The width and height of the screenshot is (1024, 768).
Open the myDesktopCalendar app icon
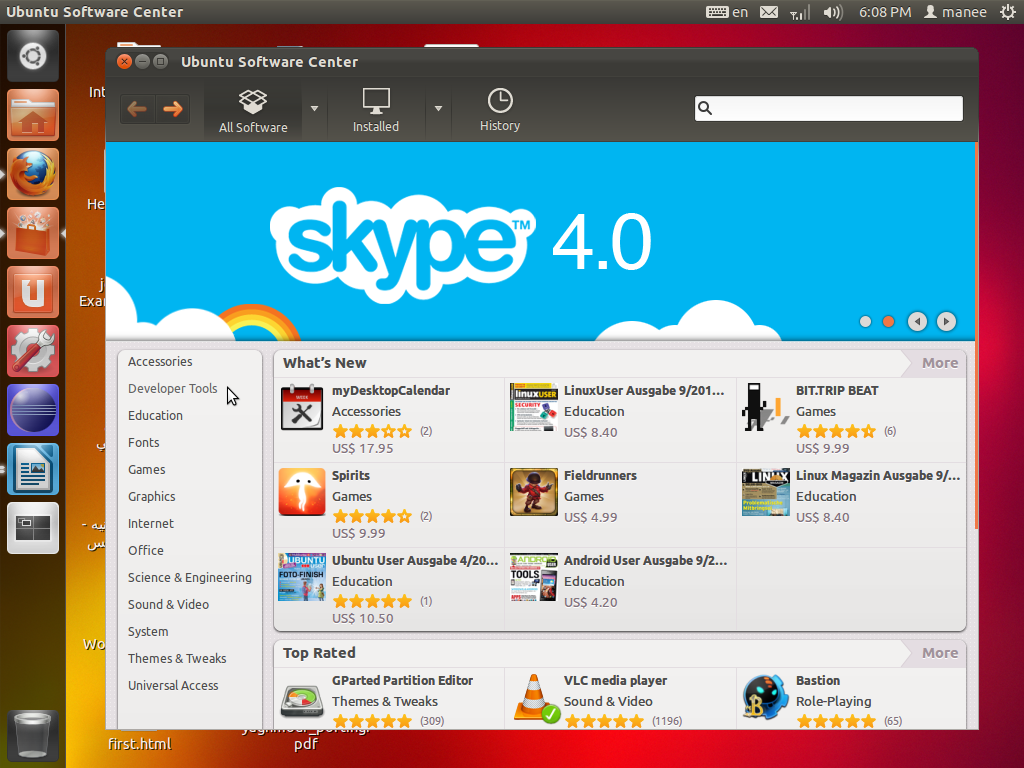tap(302, 408)
